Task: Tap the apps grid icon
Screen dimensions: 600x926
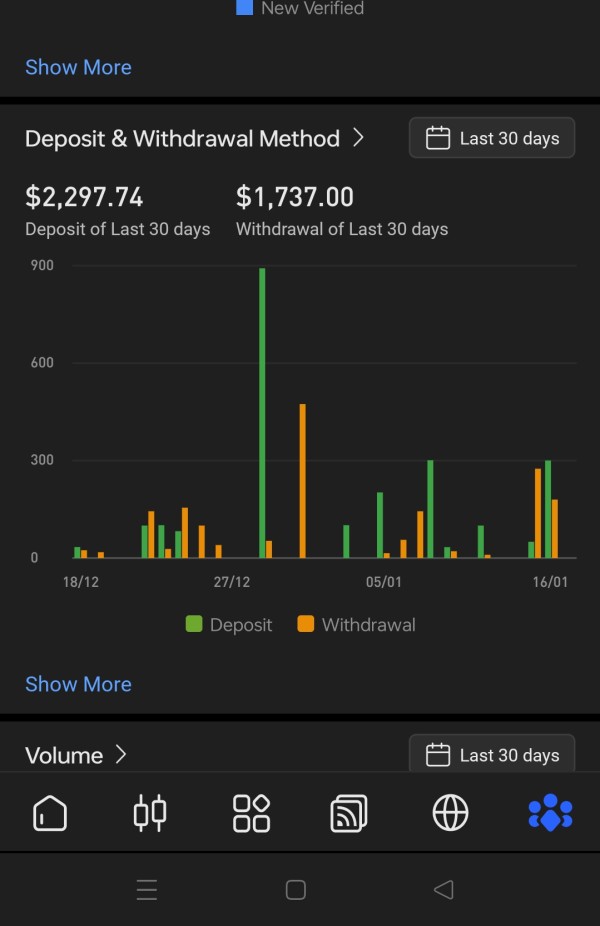Action: pyautogui.click(x=251, y=813)
